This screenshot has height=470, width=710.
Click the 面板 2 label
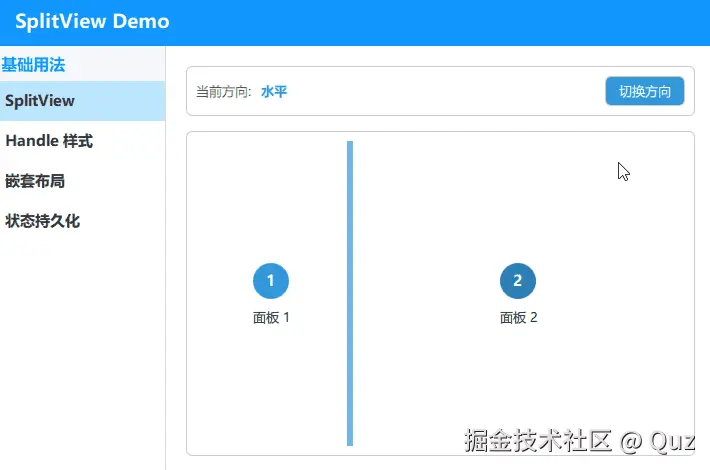point(518,317)
